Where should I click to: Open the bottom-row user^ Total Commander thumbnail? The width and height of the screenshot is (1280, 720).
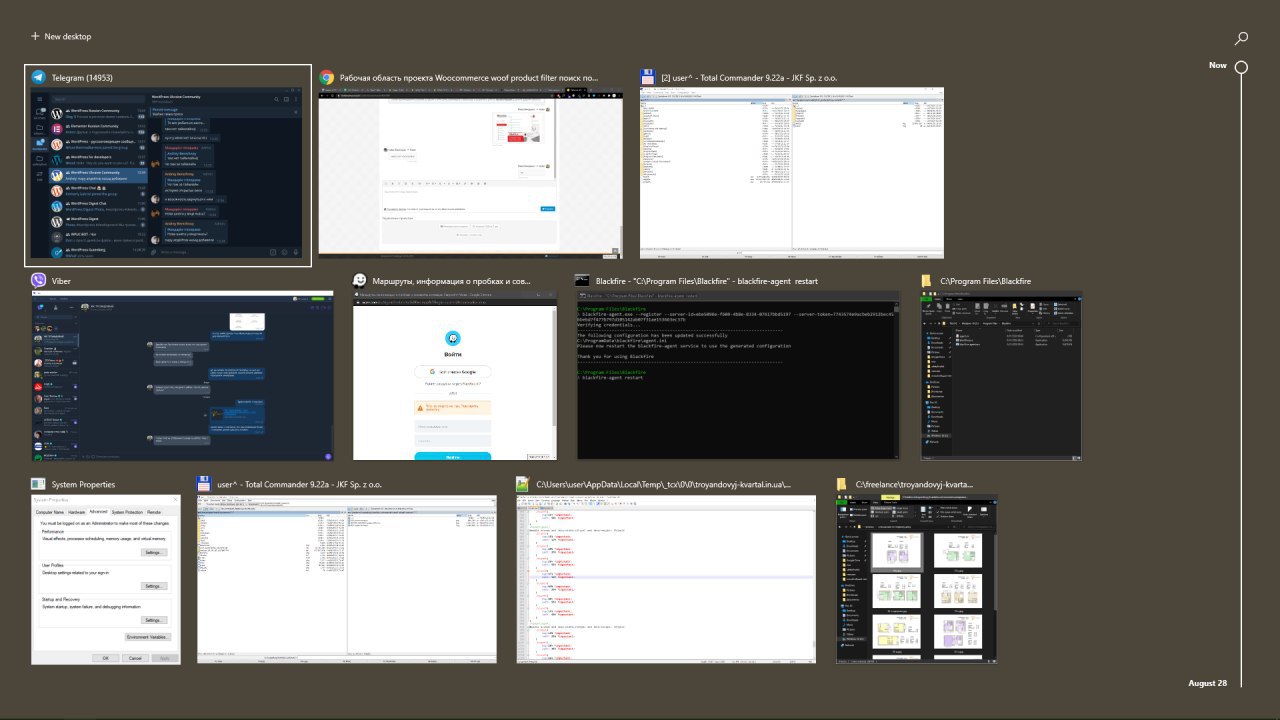tap(347, 579)
